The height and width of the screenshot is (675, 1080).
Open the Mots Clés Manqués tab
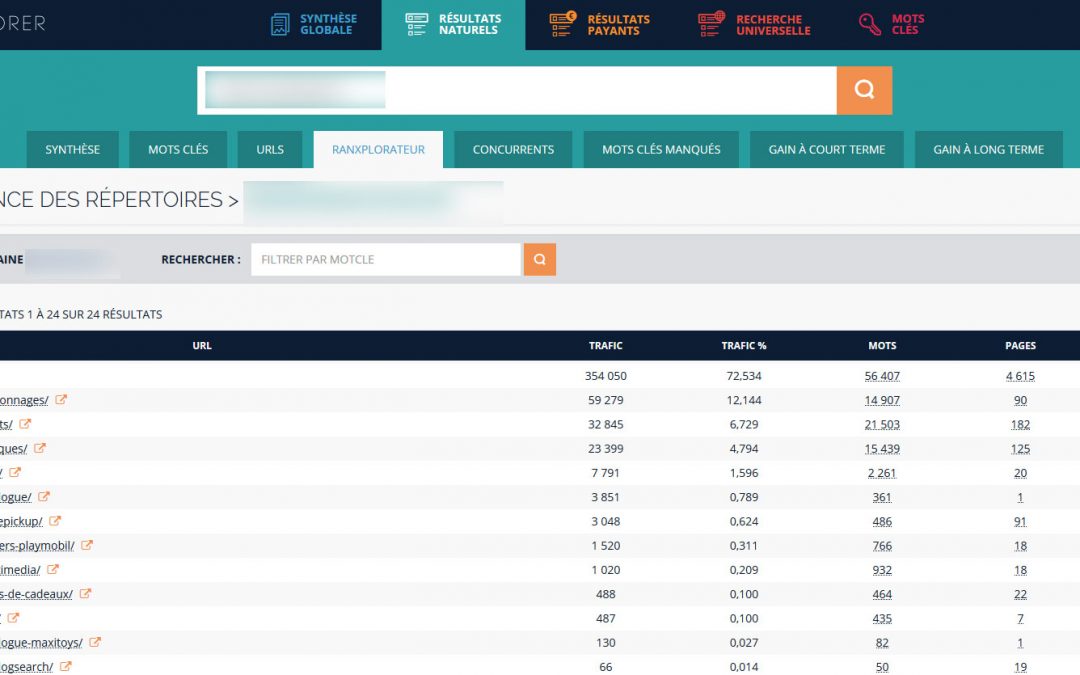[x=661, y=149]
